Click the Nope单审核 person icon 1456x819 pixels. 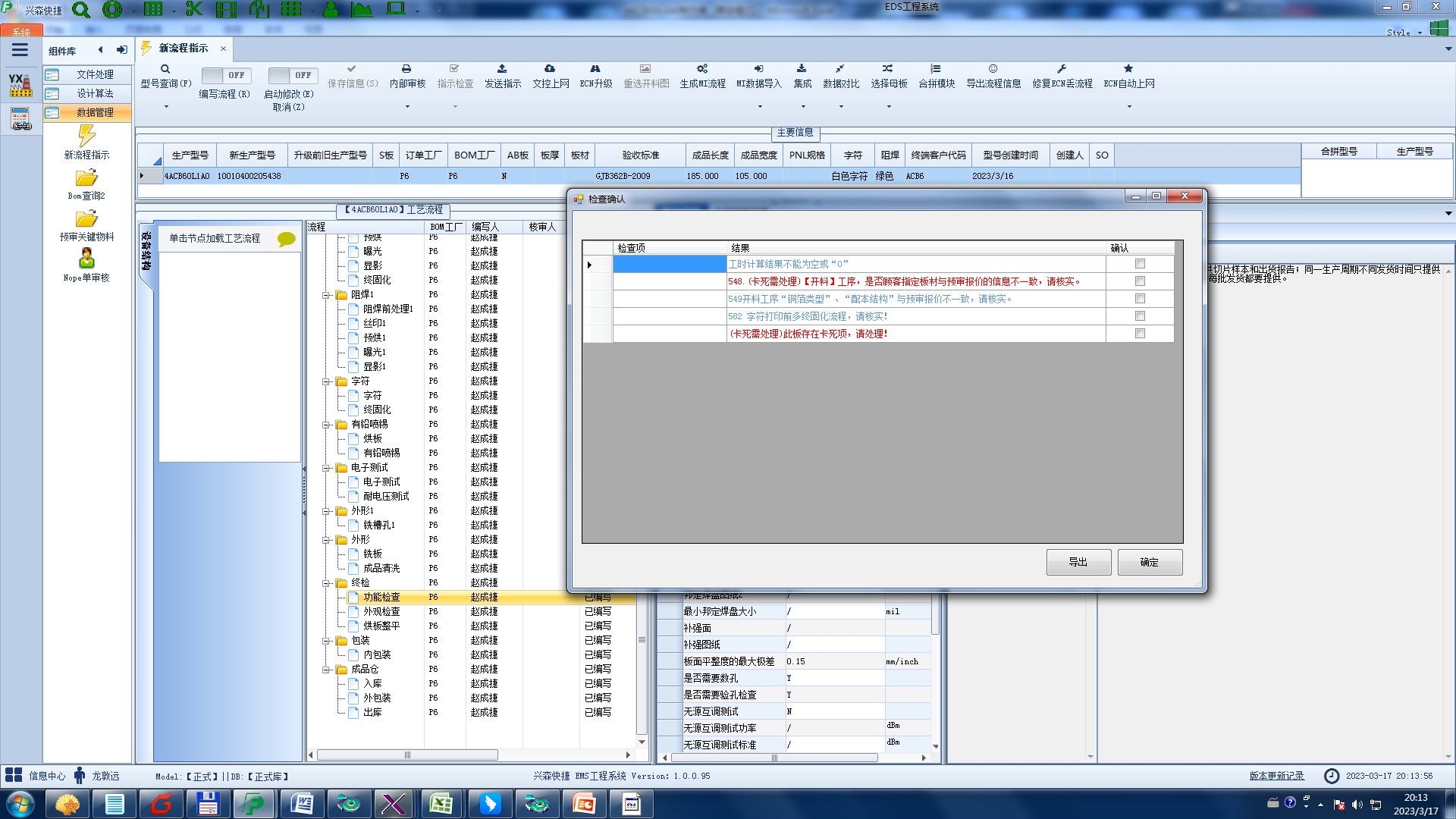(x=86, y=259)
